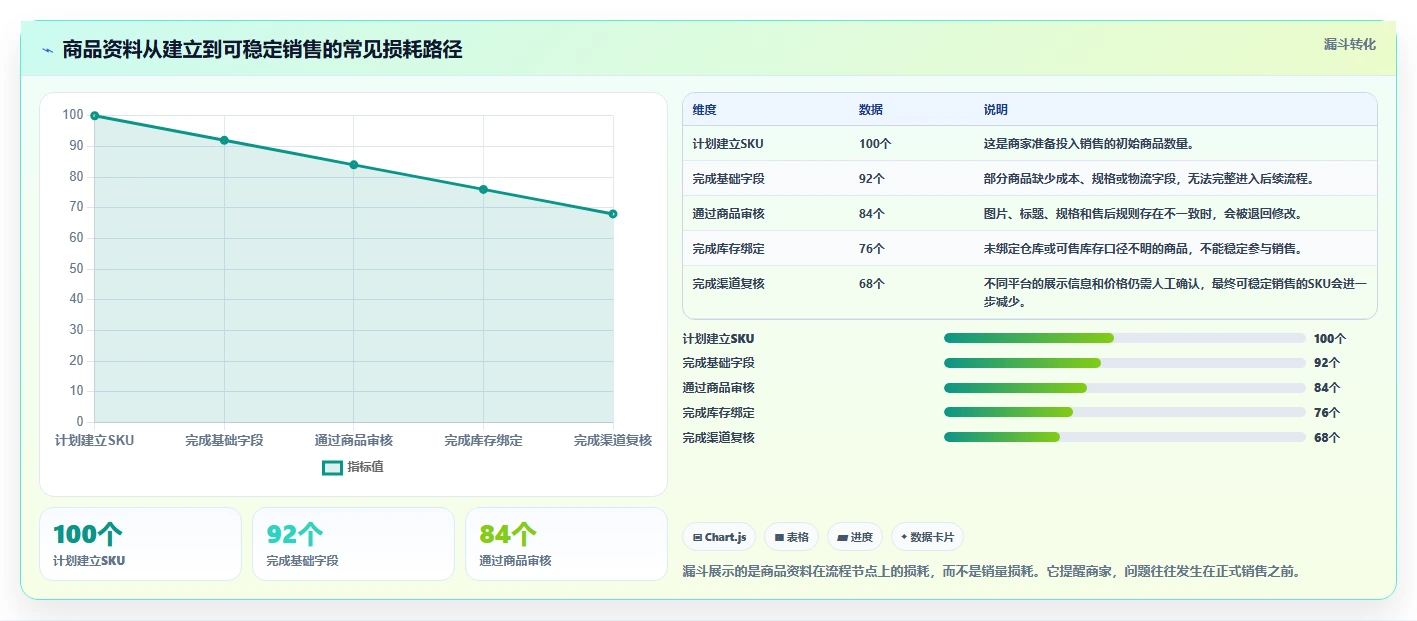Click the 完成基础字段 x-axis label in the chart
This screenshot has width=1417, height=621.
click(224, 441)
